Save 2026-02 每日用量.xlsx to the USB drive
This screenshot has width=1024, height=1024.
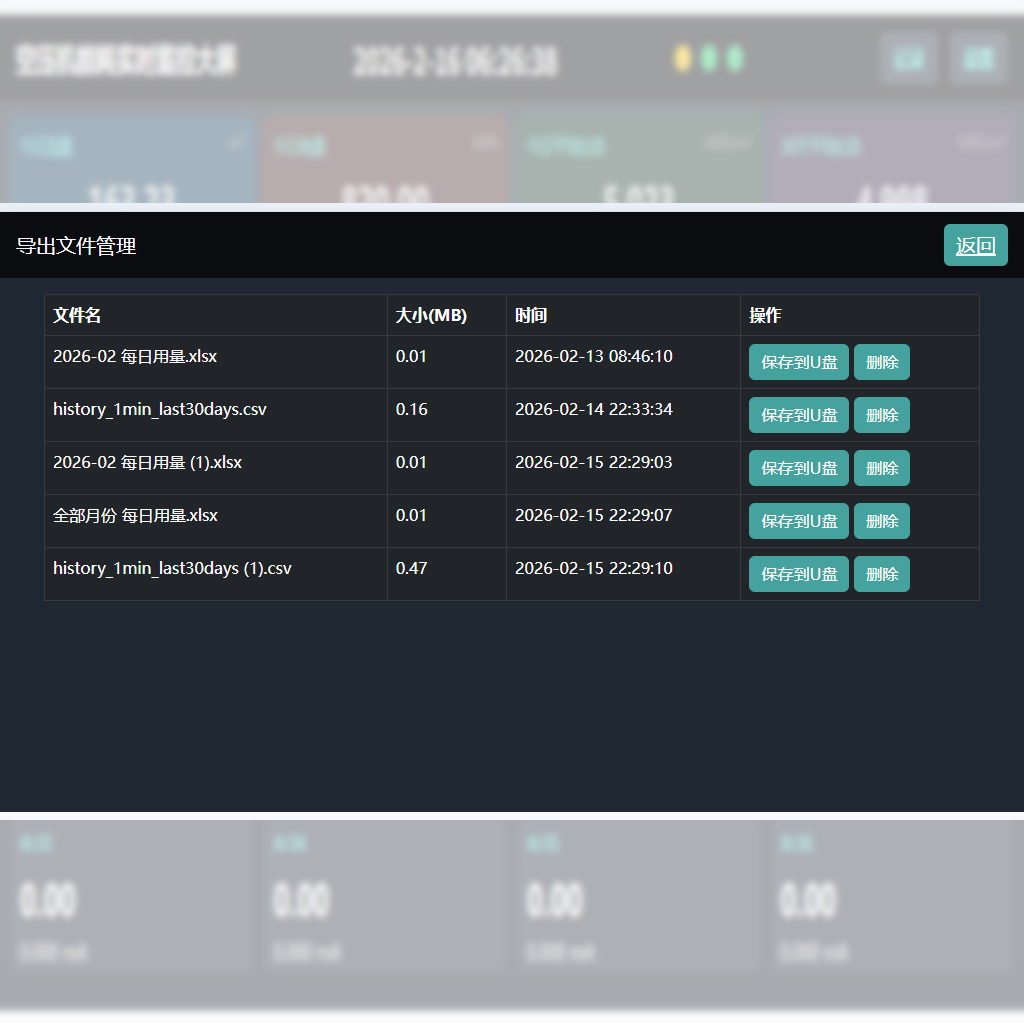click(799, 362)
